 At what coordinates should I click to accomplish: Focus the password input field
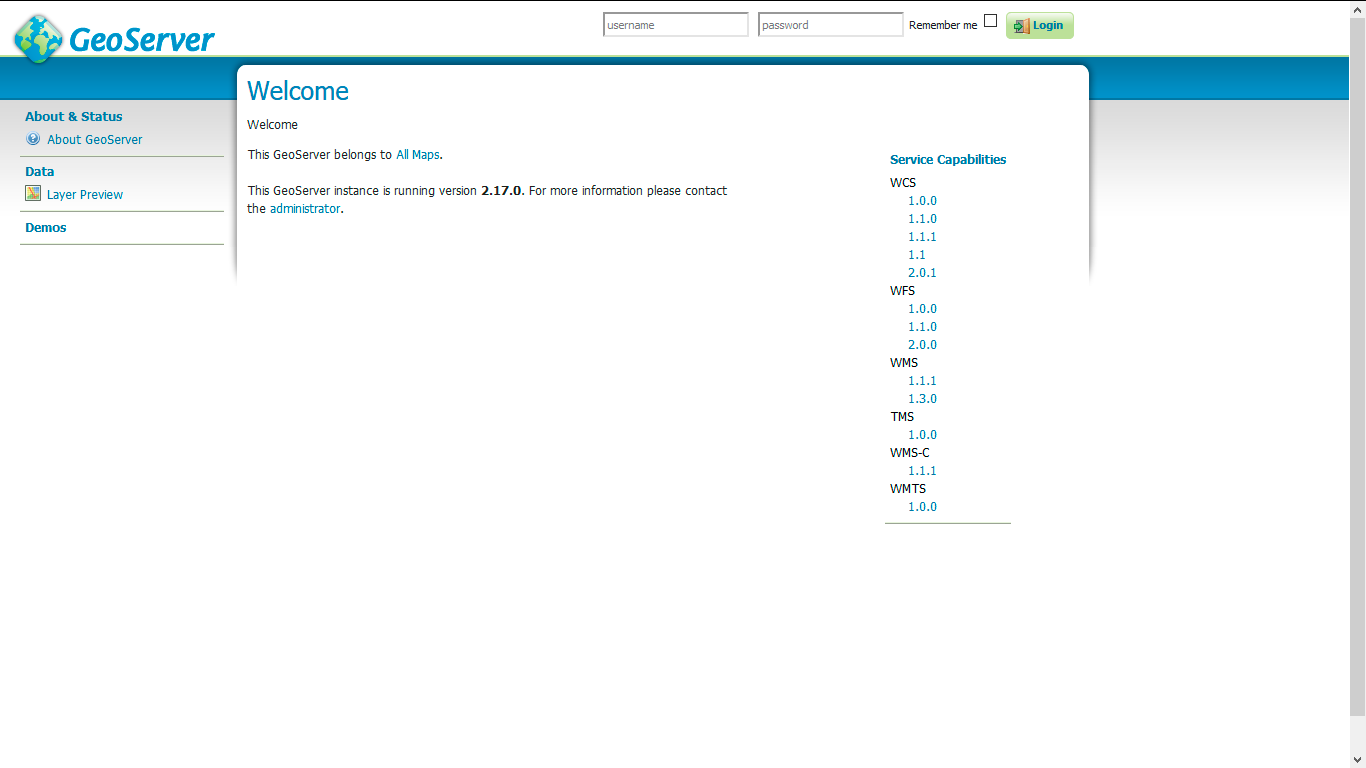(830, 25)
